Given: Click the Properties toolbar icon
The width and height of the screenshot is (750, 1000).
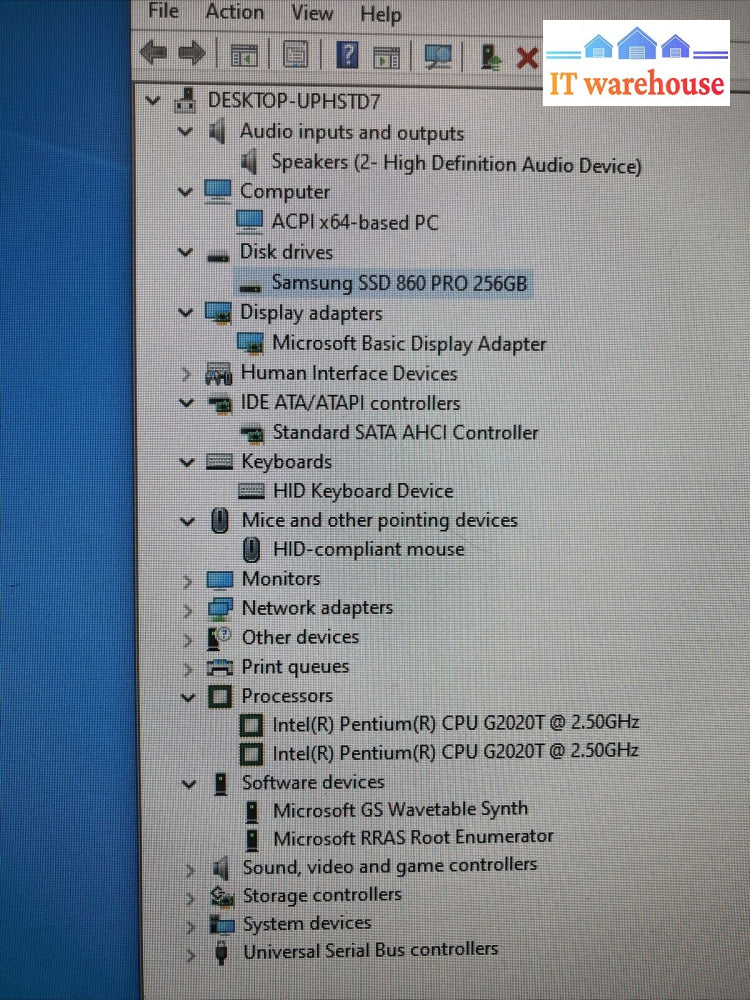Looking at the screenshot, I should [x=295, y=55].
